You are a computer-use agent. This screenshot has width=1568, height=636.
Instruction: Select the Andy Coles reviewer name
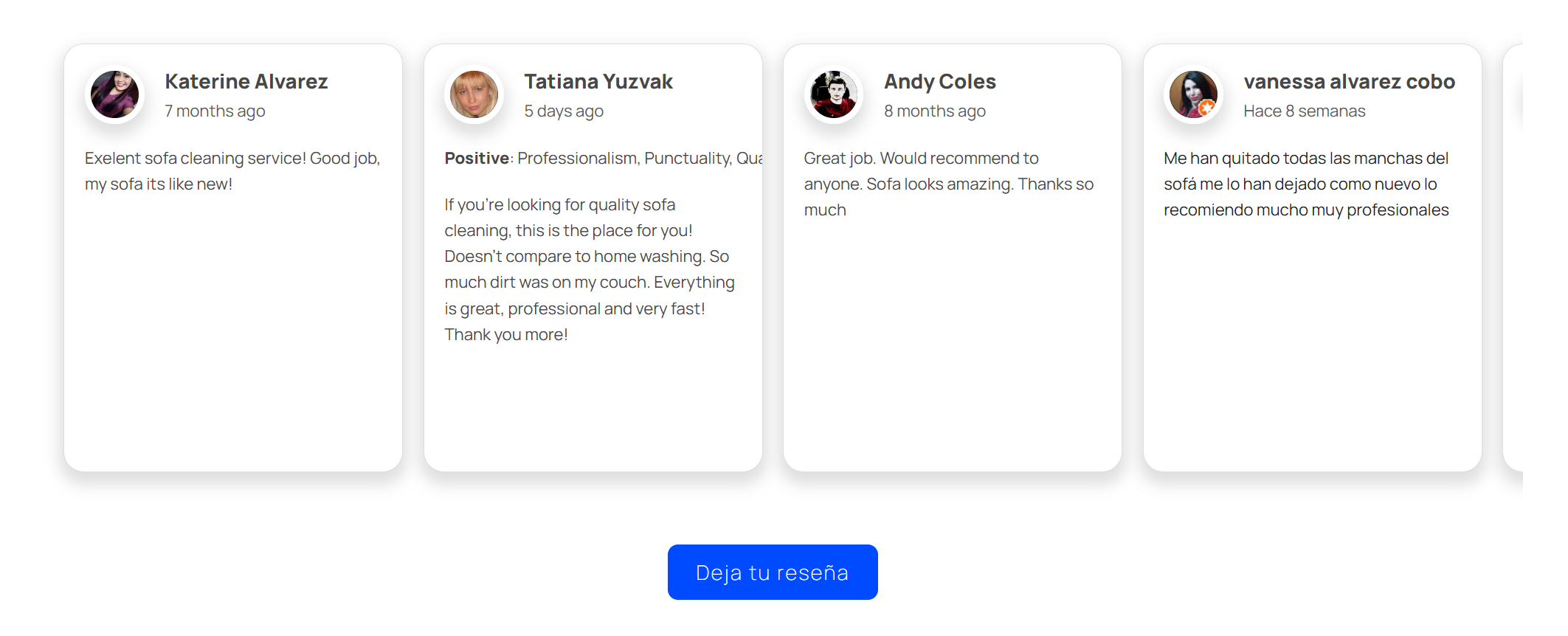point(940,81)
